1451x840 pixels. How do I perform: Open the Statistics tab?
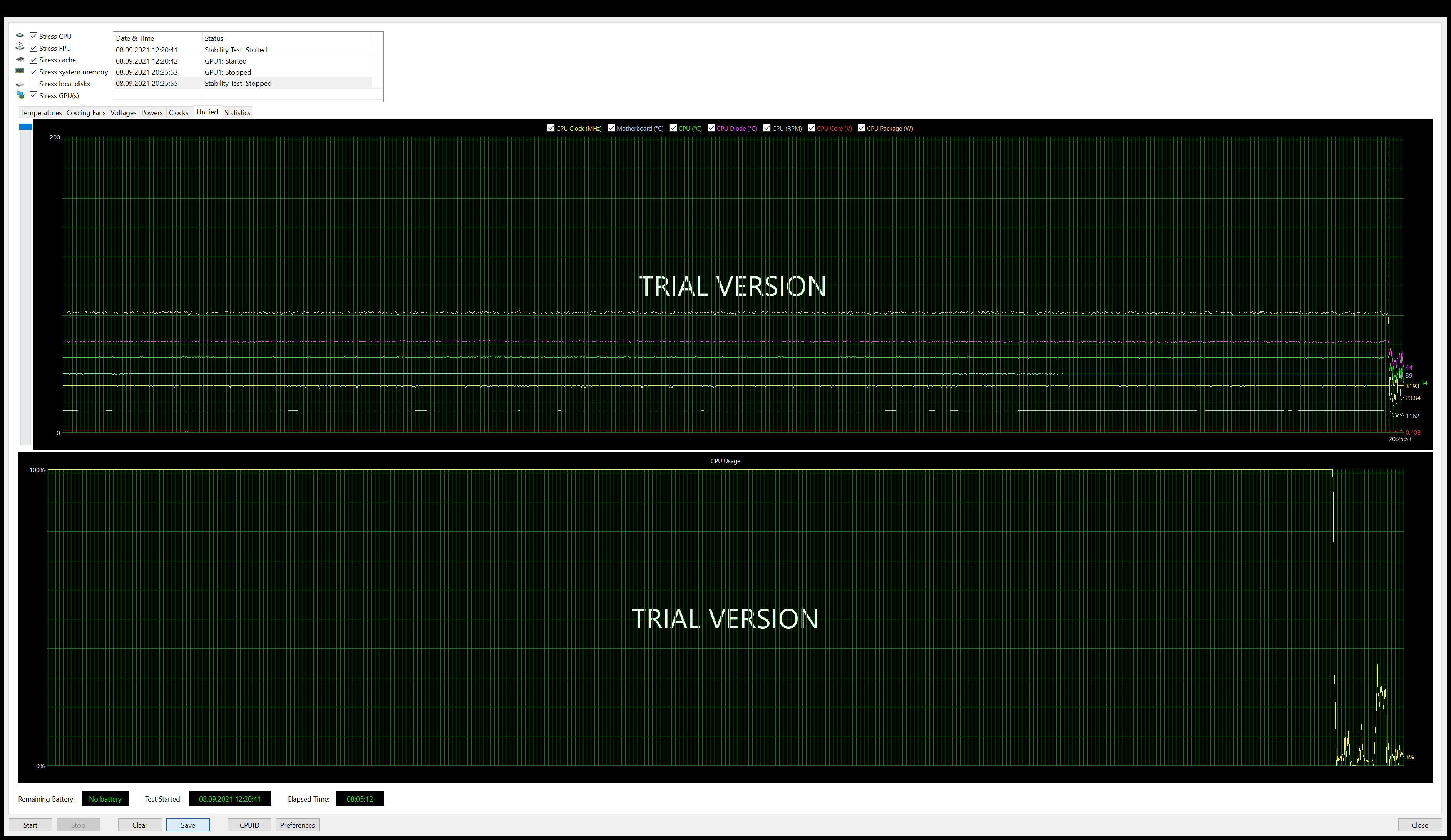[x=237, y=112]
